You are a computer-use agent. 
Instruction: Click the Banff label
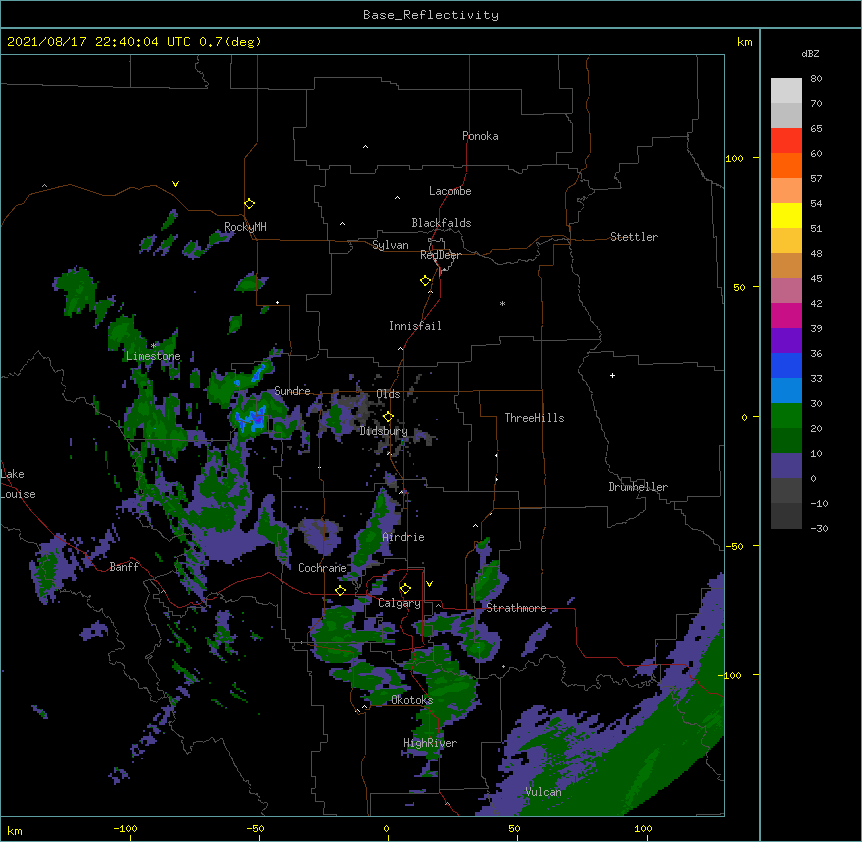point(124,567)
